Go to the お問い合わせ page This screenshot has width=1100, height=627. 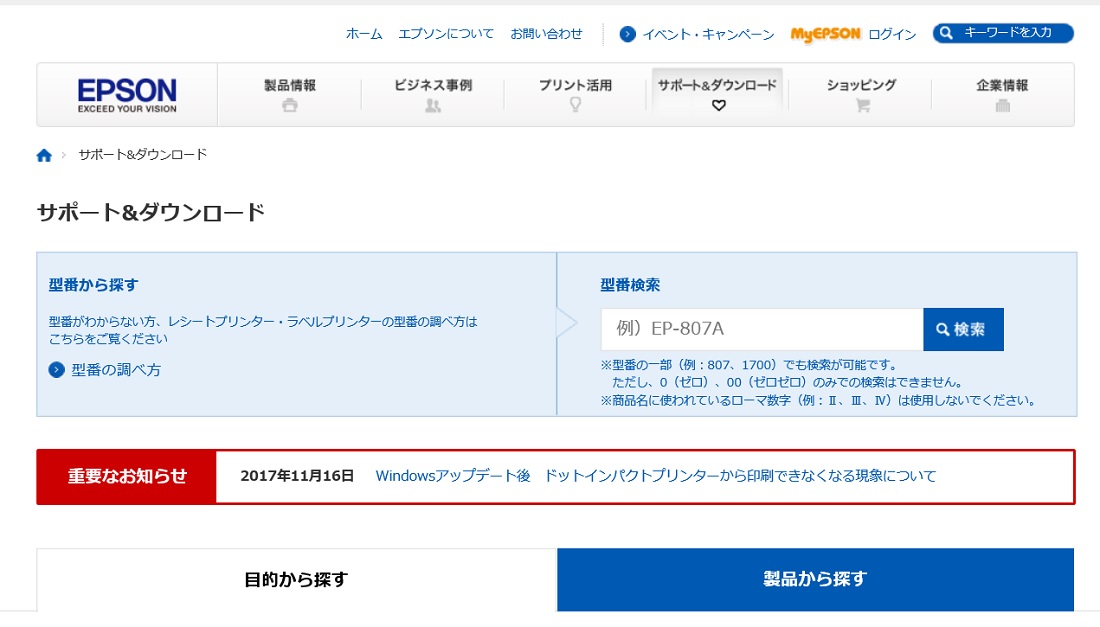(x=546, y=34)
